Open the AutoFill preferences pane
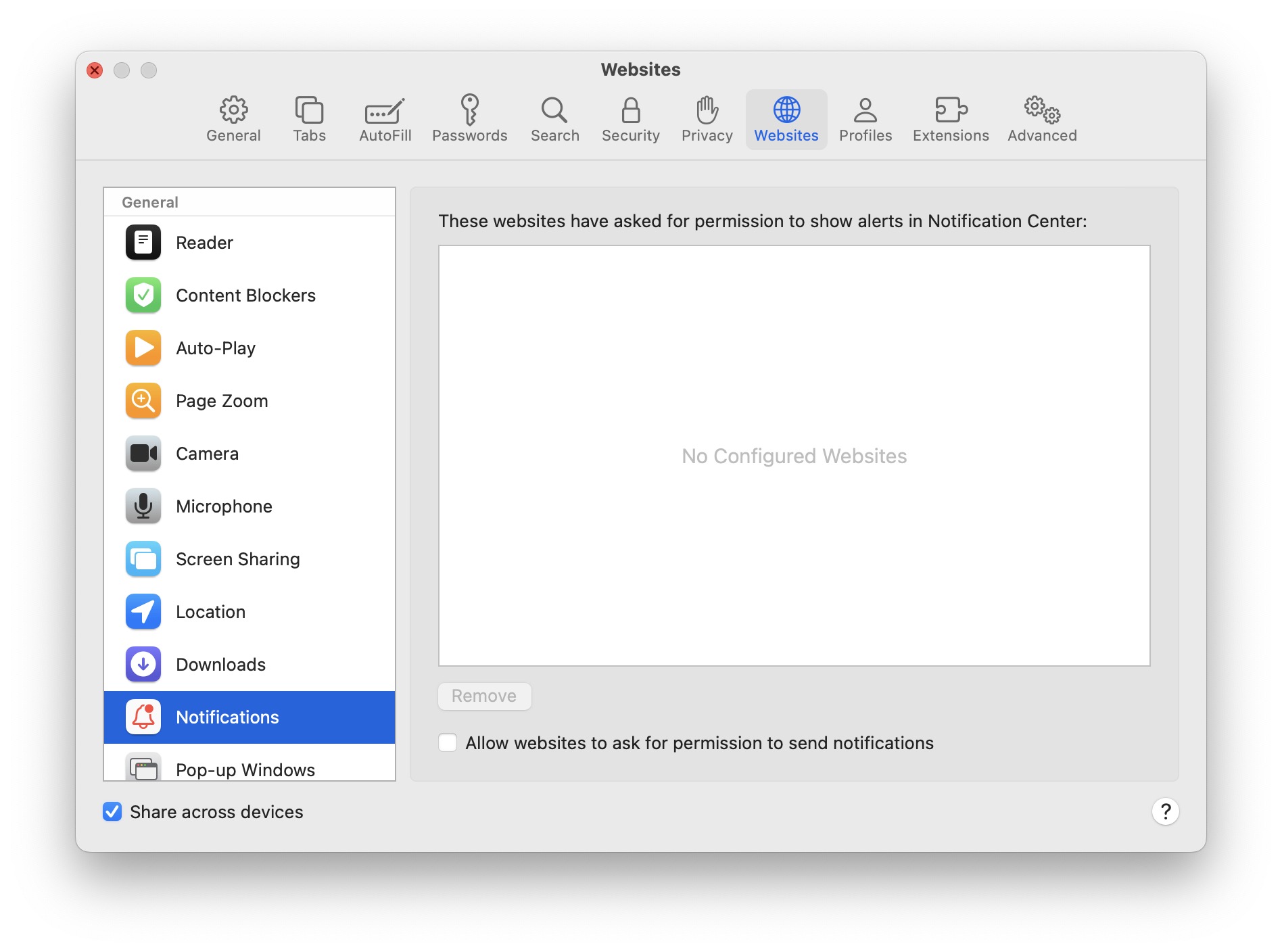The image size is (1282, 952). point(385,120)
